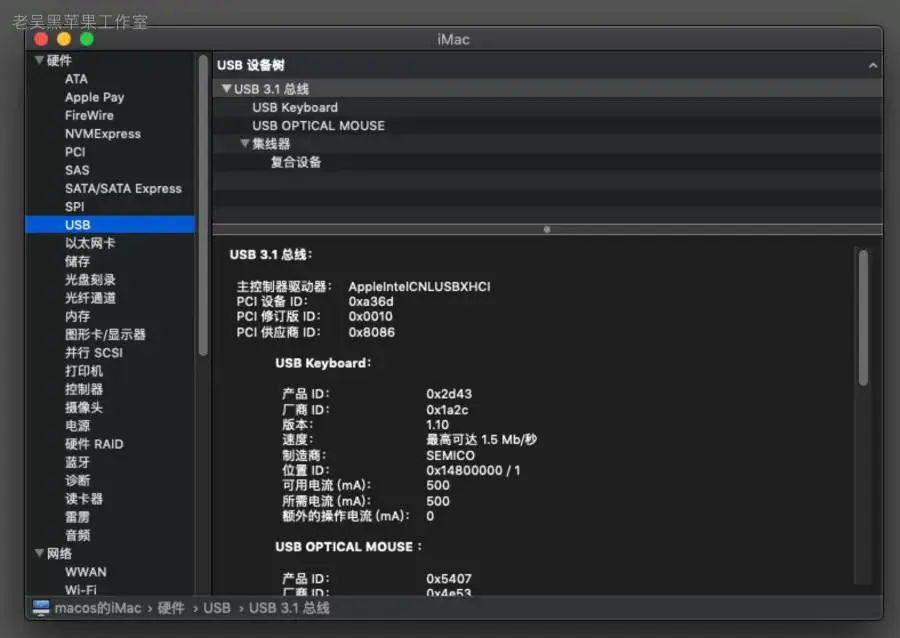Click 硬件 in the path bar
This screenshot has height=638, width=900.
170,608
